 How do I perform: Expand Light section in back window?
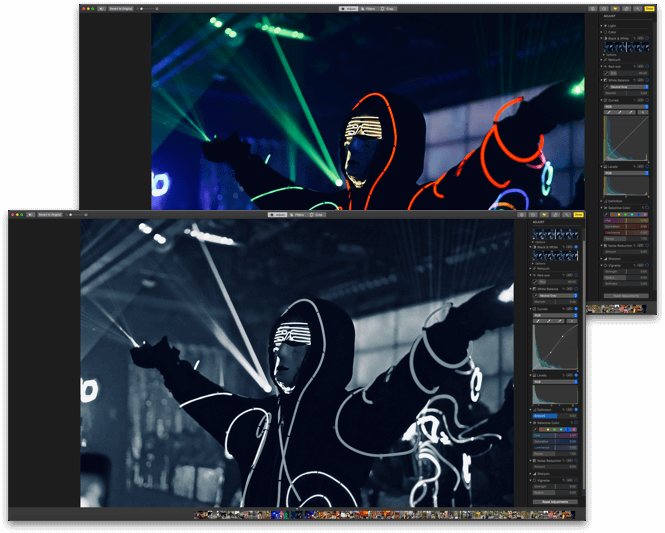[601, 26]
